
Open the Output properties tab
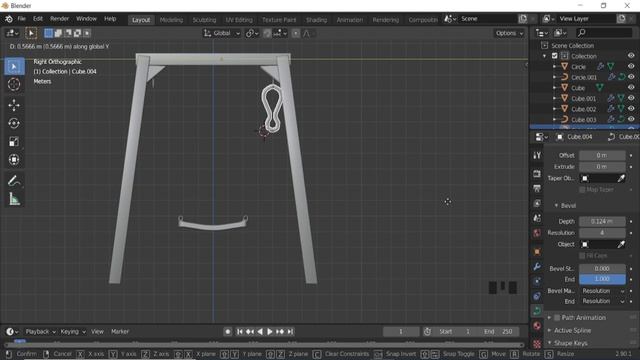click(x=537, y=189)
